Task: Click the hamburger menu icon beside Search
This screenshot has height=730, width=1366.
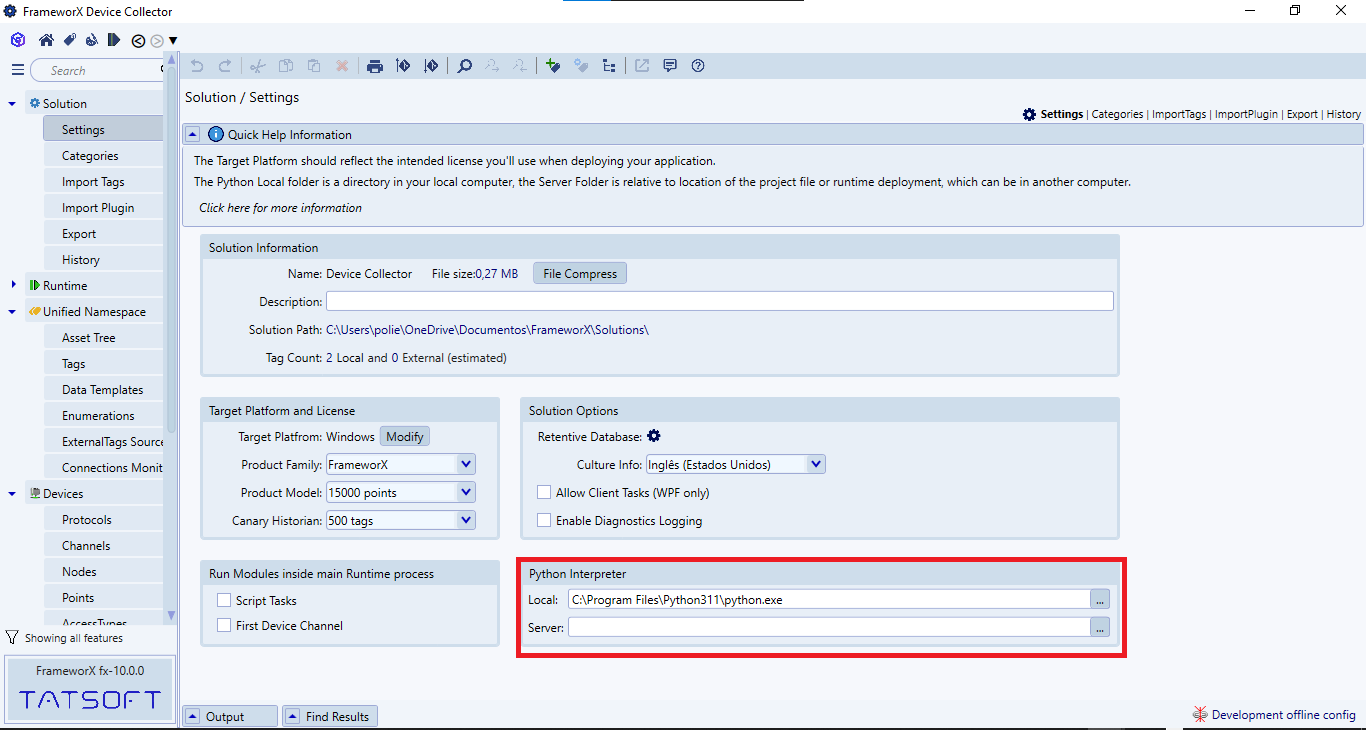Action: point(17,70)
